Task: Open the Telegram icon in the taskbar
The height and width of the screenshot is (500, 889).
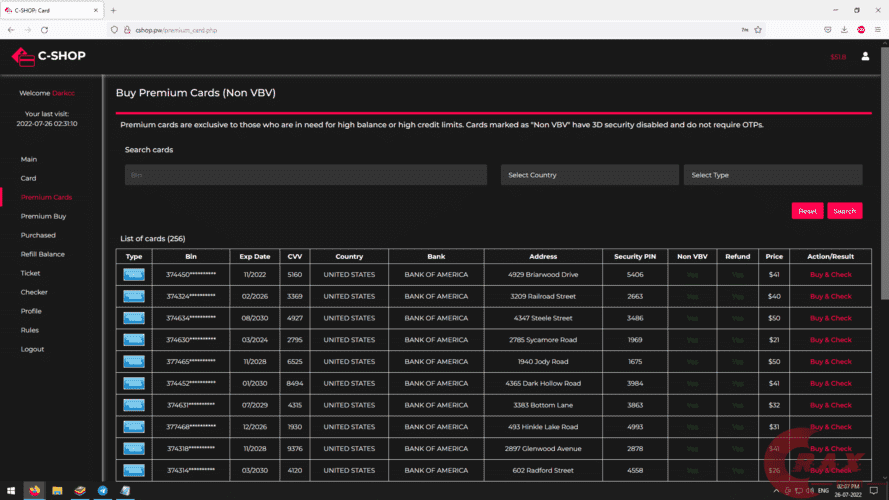Action: (103, 490)
